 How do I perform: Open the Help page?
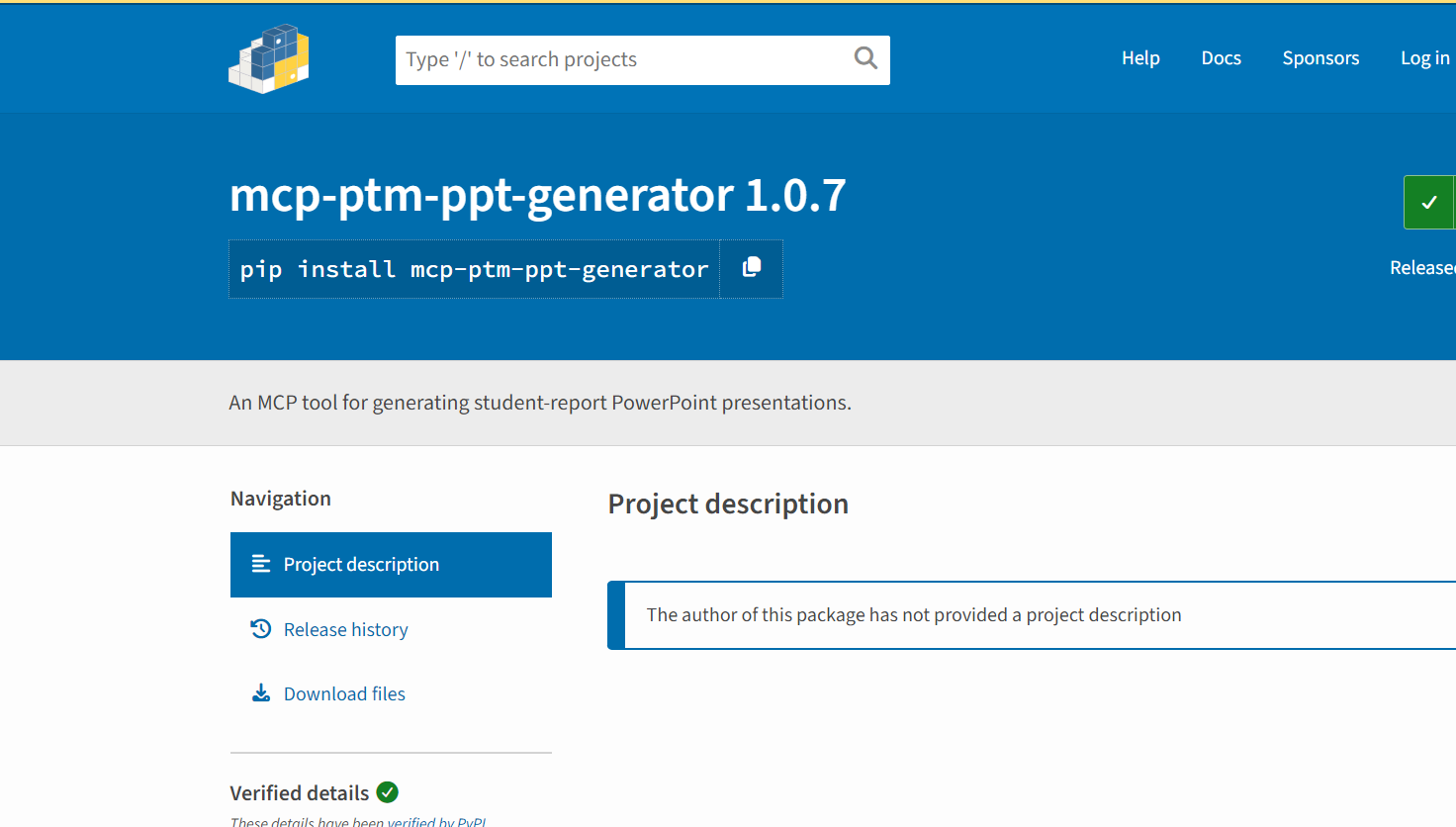(1140, 58)
